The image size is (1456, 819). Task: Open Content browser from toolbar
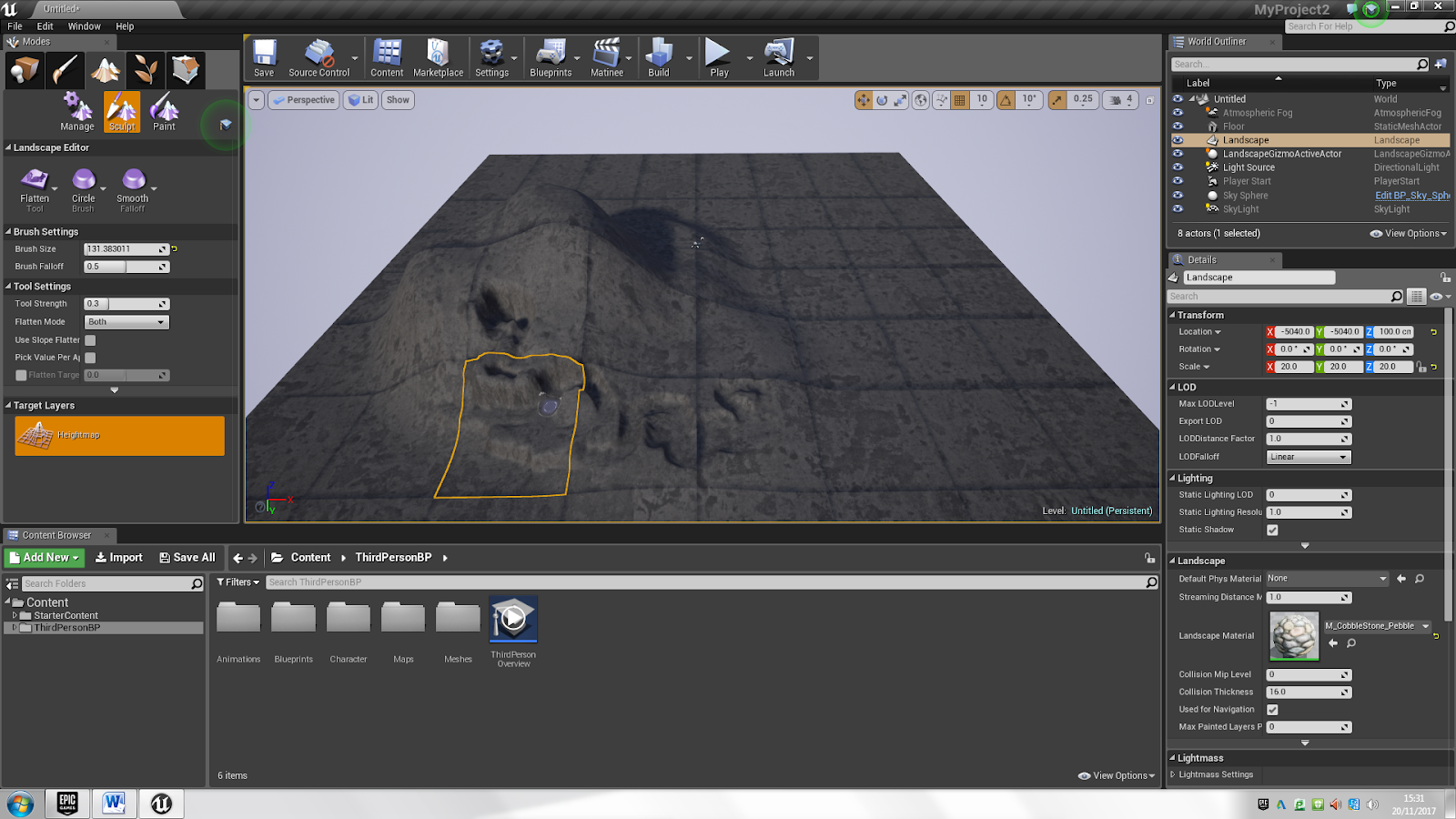click(387, 58)
